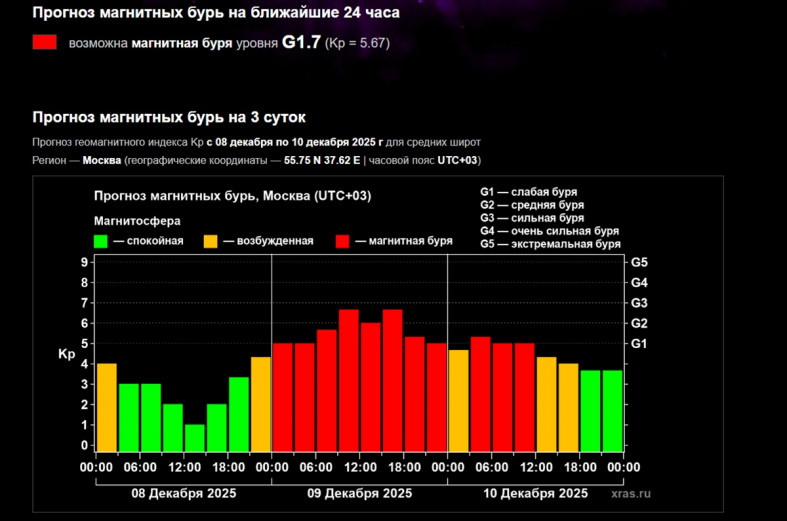Click the G5 label on right axis
Viewport: 787px width, 521px height.
point(640,262)
